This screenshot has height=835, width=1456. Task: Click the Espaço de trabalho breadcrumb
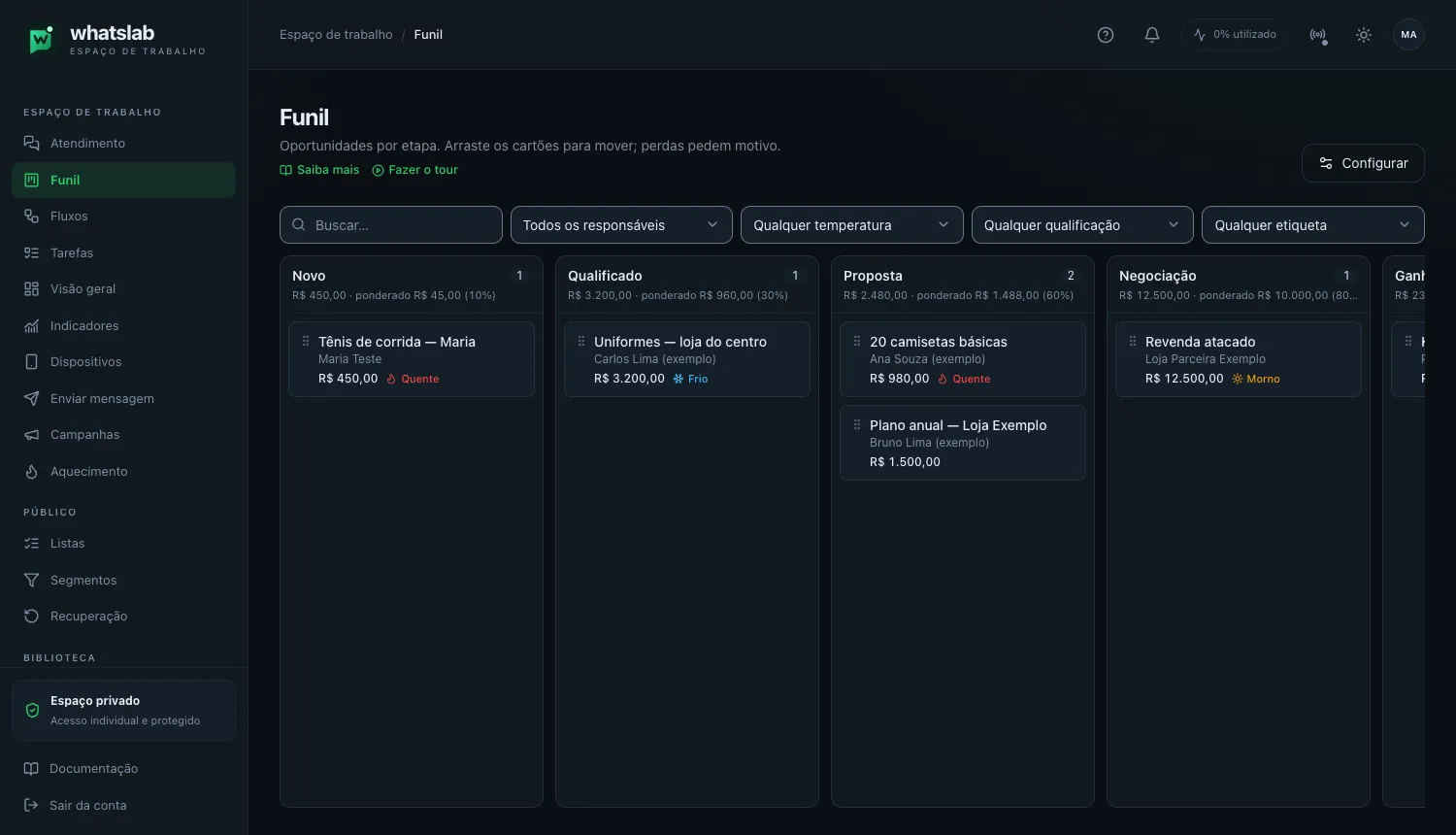[x=336, y=35]
